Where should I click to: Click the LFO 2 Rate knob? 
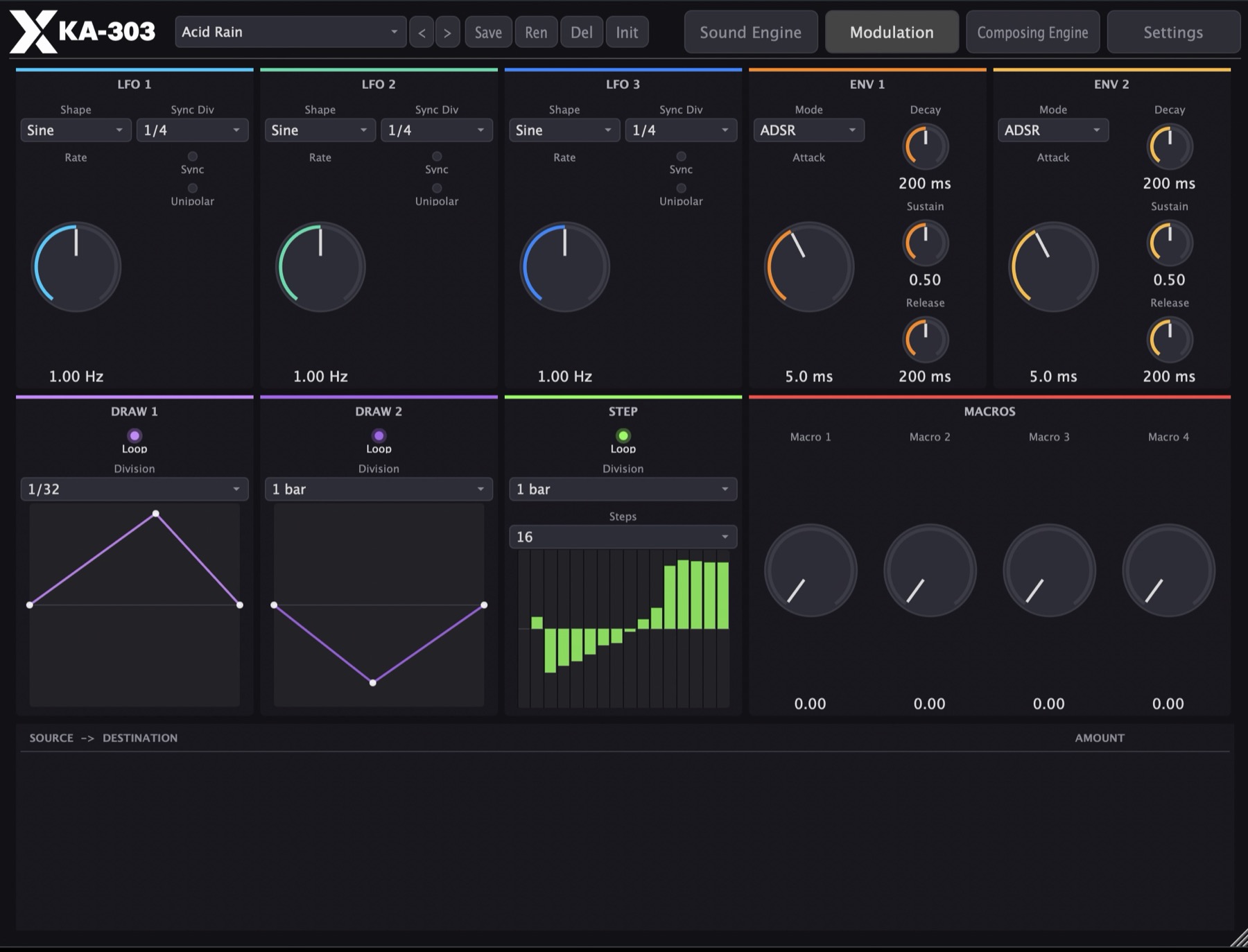[320, 267]
